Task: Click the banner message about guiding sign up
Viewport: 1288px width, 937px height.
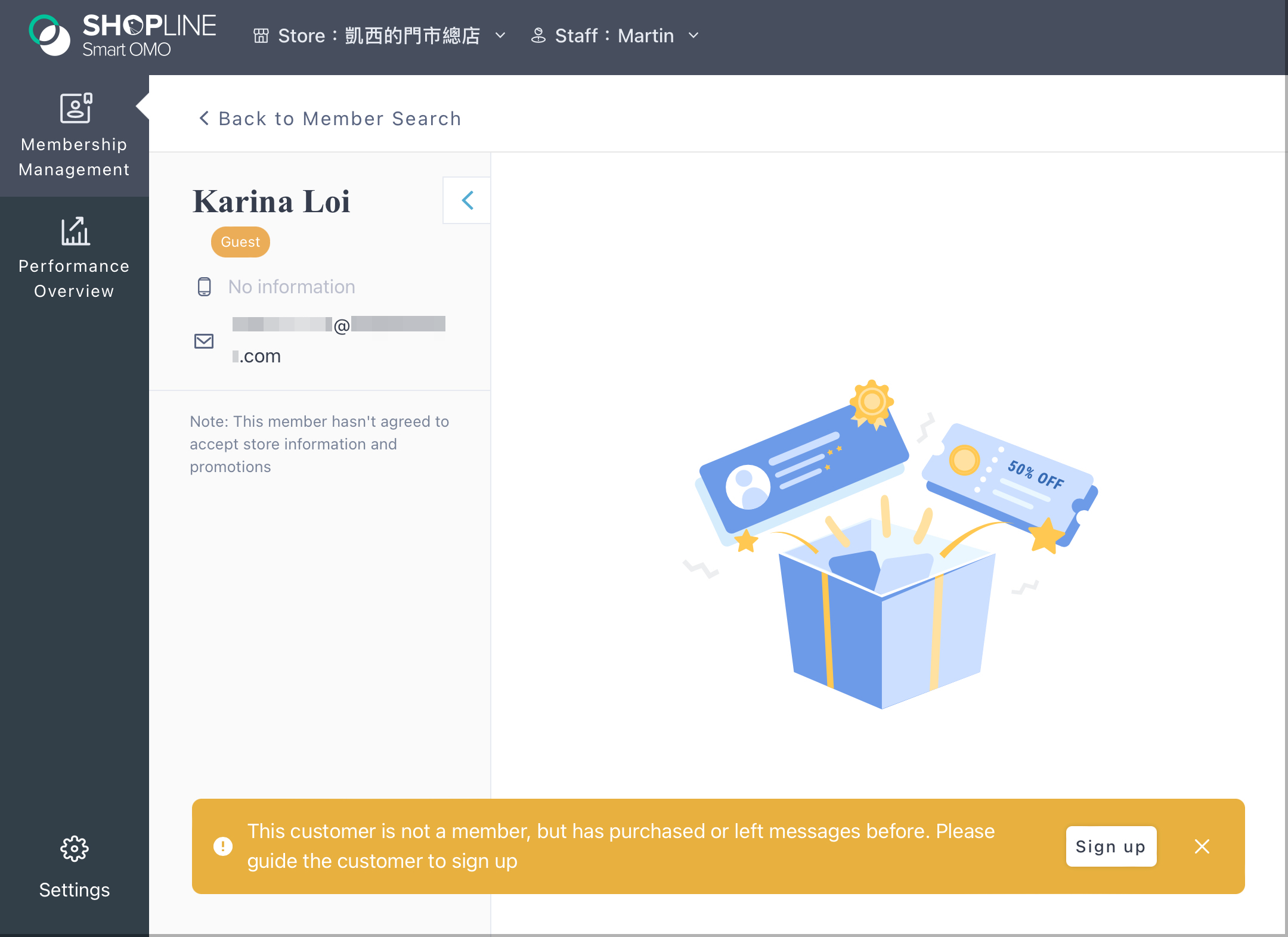Action: pyautogui.click(x=621, y=846)
